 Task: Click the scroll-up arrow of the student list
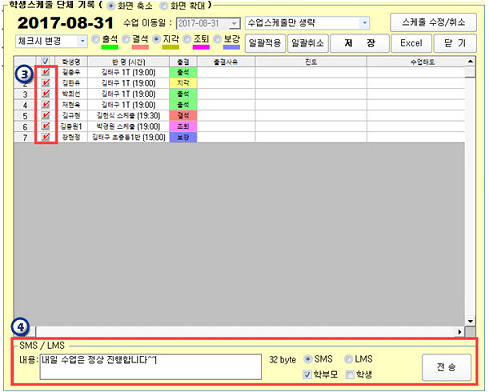click(470, 61)
